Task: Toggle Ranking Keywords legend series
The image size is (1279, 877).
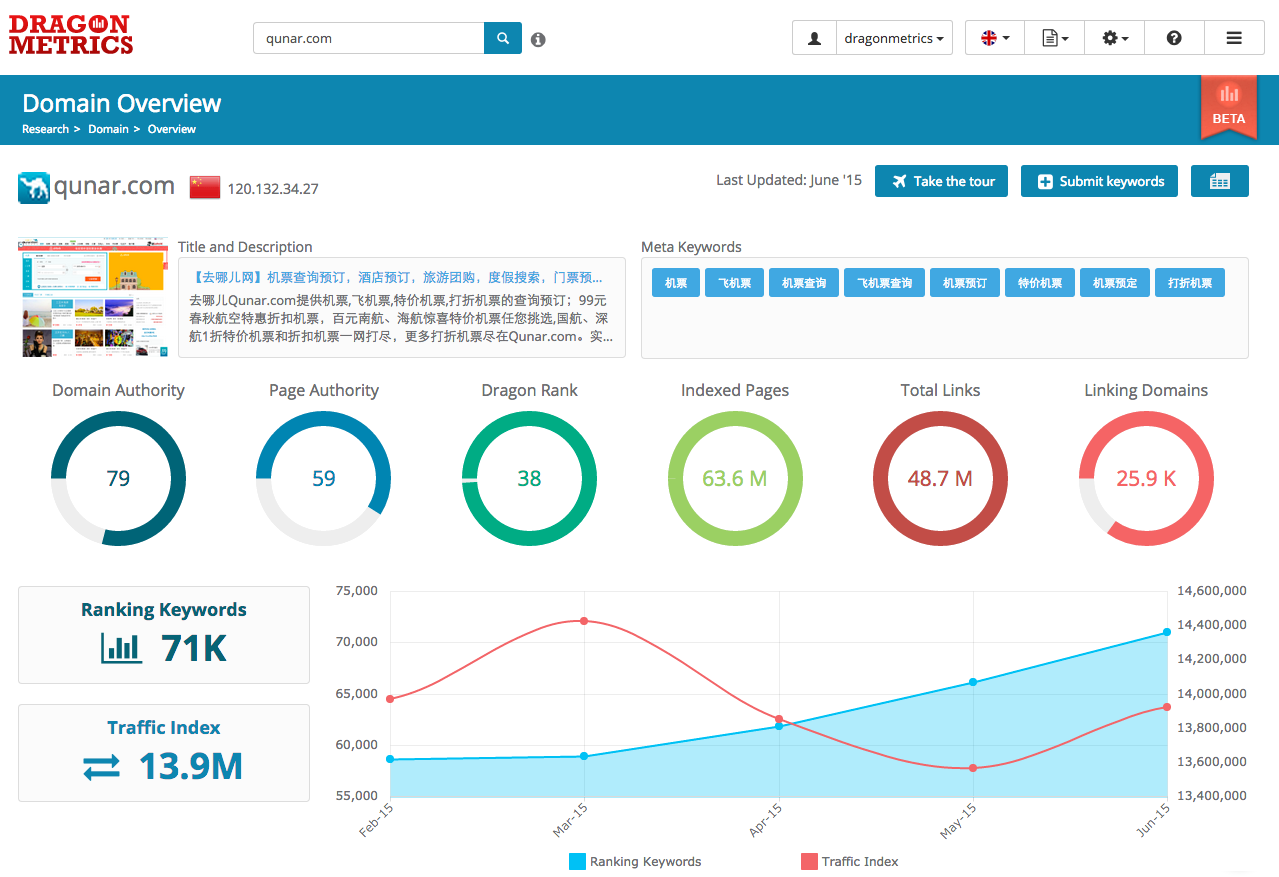Action: pos(635,861)
